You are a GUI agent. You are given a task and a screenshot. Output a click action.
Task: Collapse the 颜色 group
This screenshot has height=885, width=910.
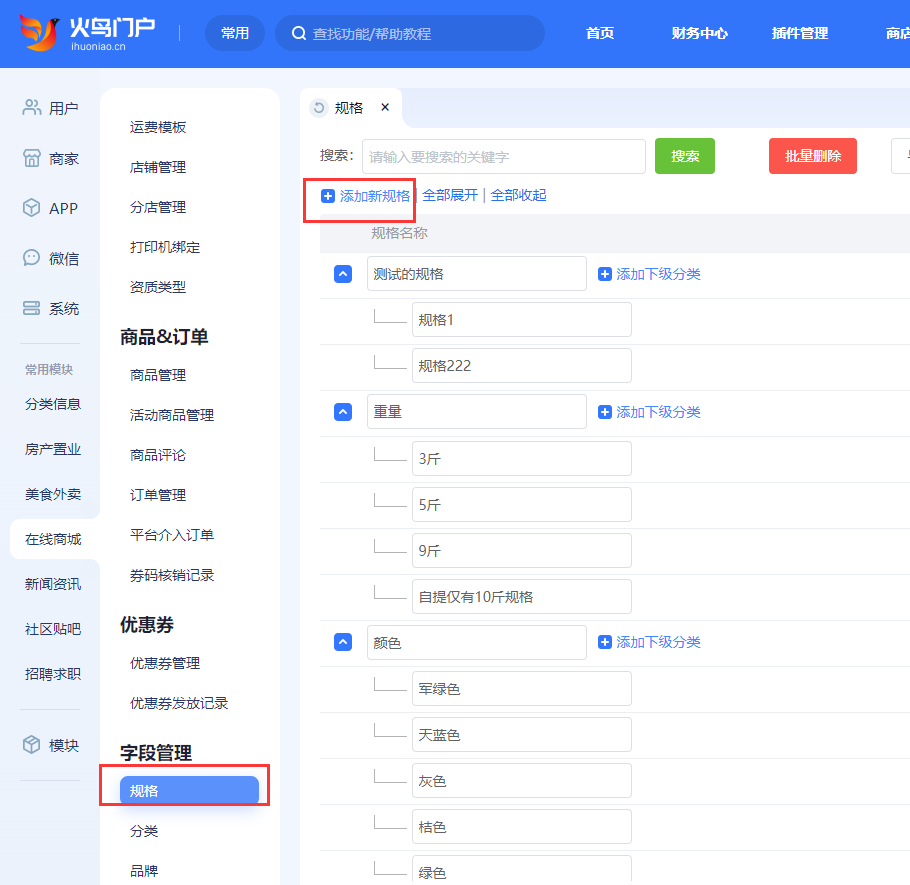(343, 642)
